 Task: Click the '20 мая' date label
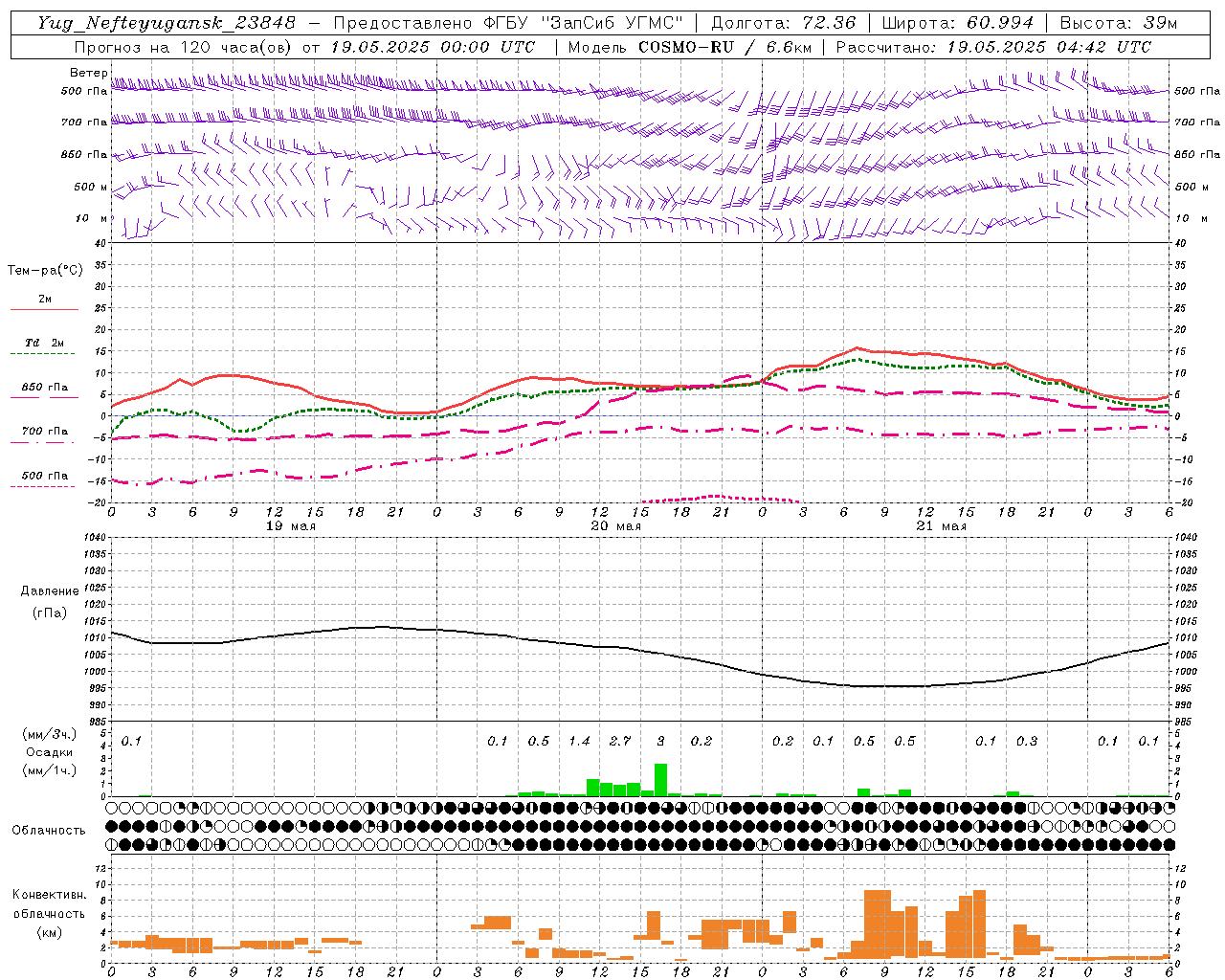[x=615, y=526]
